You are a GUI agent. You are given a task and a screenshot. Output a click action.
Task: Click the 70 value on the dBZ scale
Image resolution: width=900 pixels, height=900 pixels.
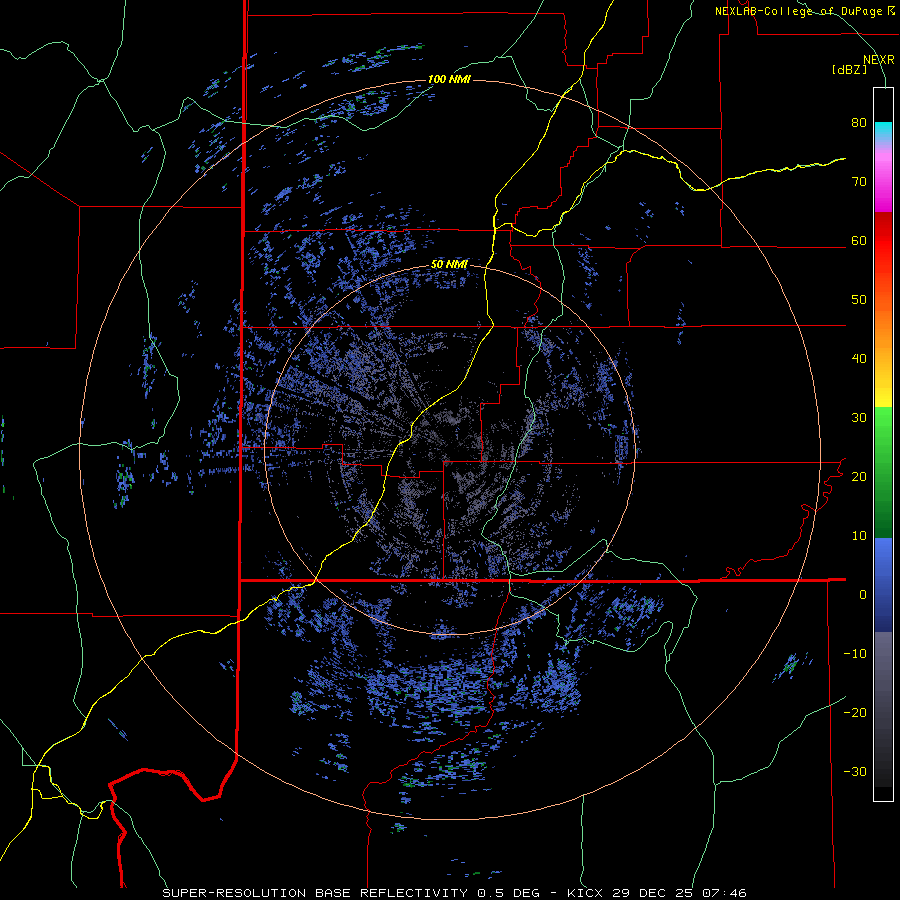point(859,182)
